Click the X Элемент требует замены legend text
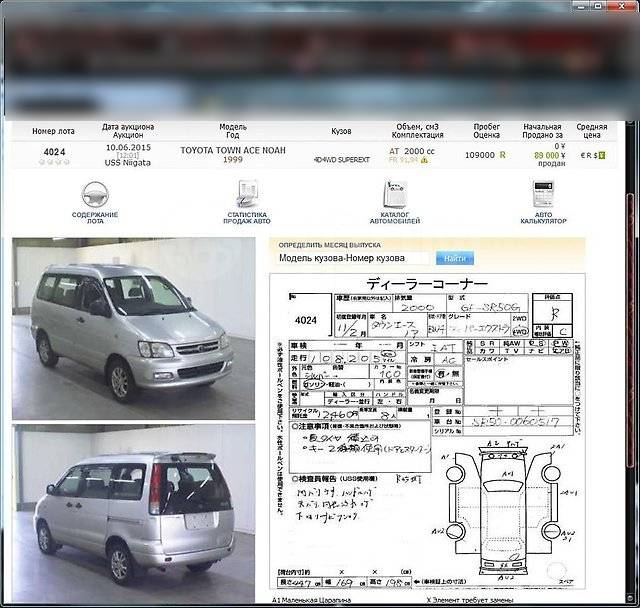The width and height of the screenshot is (640, 608). (470, 600)
